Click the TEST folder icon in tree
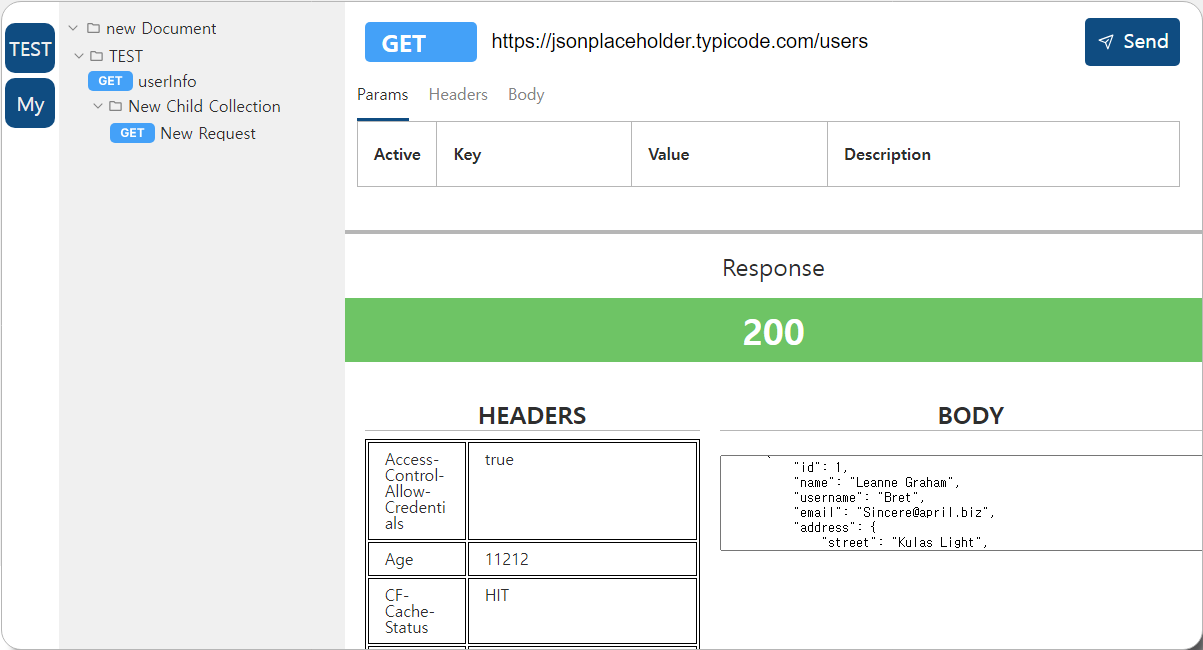The image size is (1203, 650). pyautogui.click(x=97, y=56)
